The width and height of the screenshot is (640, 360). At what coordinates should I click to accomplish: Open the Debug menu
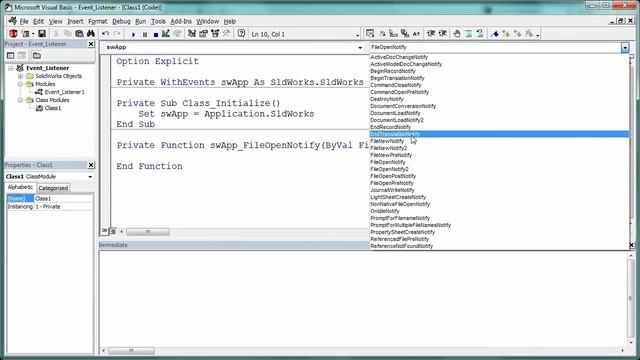pyautogui.click(x=121, y=21)
